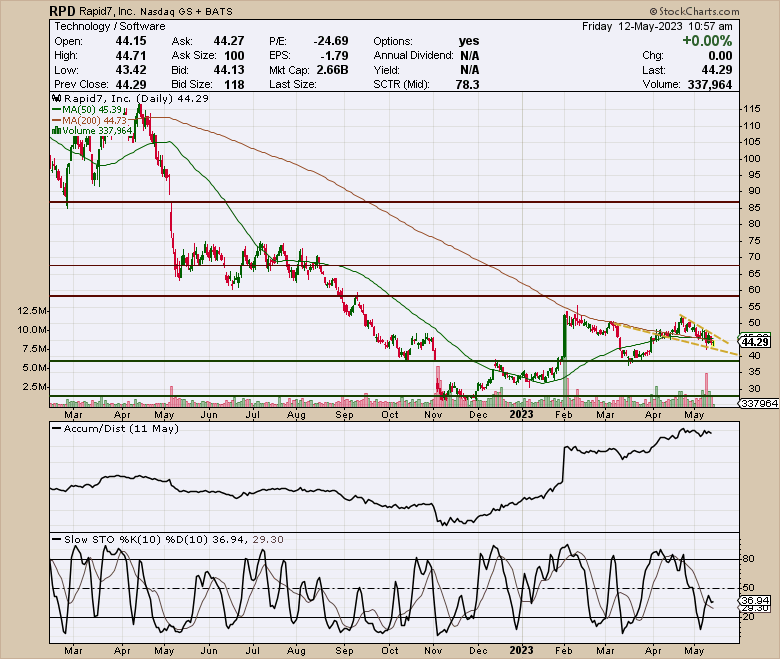
Task: Click the 2.5M volume axis label
Action: (x=34, y=387)
